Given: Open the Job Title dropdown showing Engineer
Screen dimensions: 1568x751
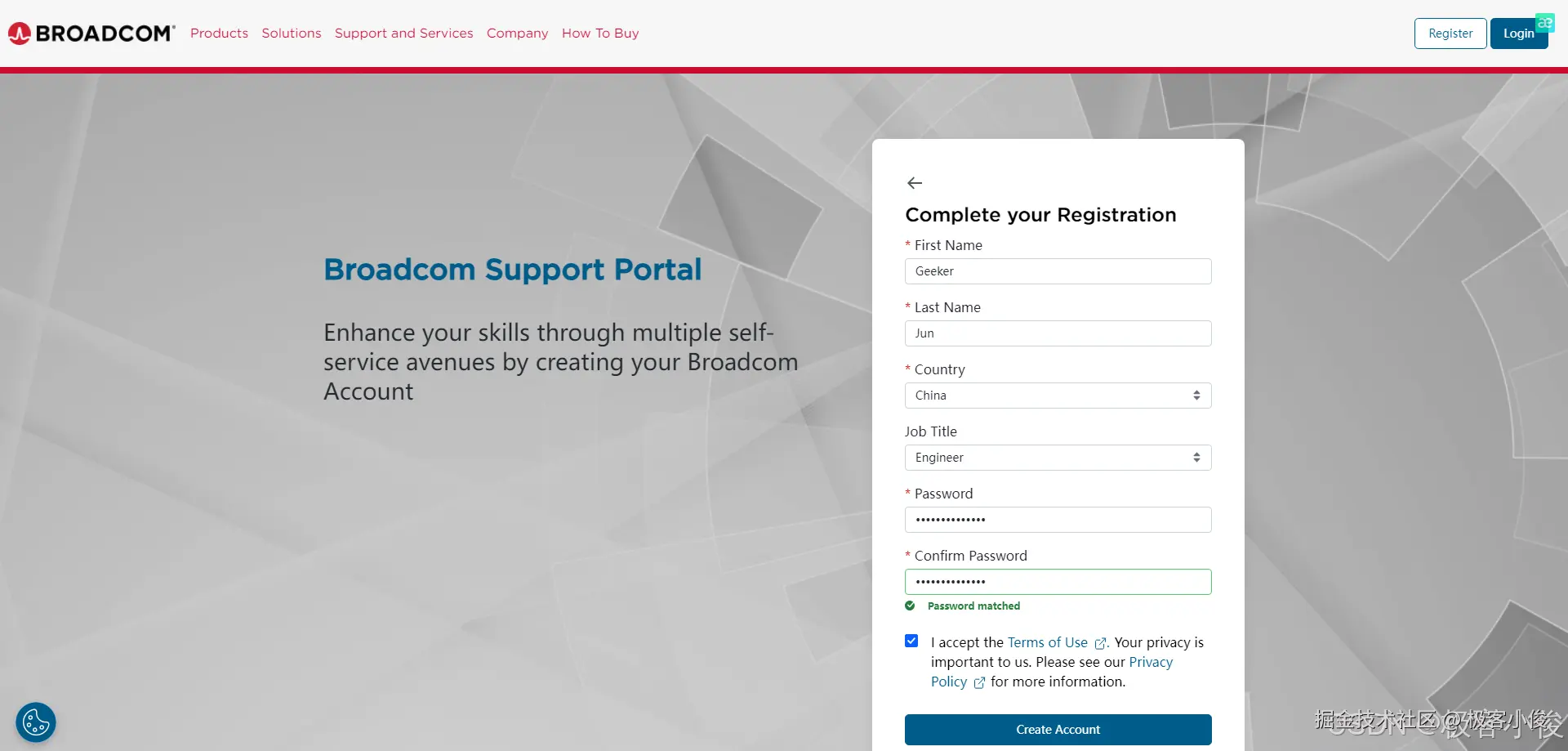Looking at the screenshot, I should tap(1058, 458).
